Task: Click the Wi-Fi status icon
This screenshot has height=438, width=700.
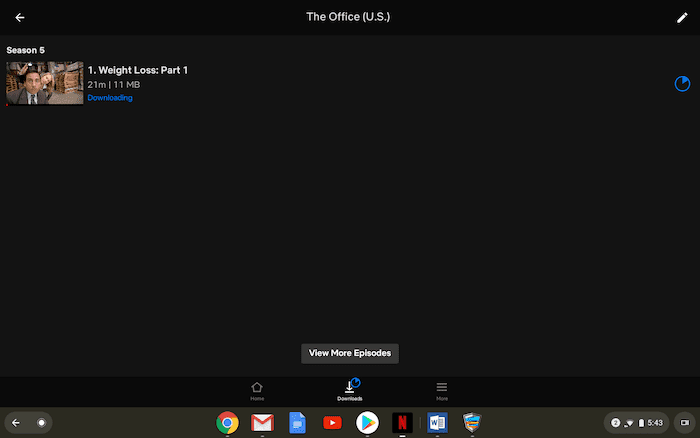Action: [x=629, y=422]
